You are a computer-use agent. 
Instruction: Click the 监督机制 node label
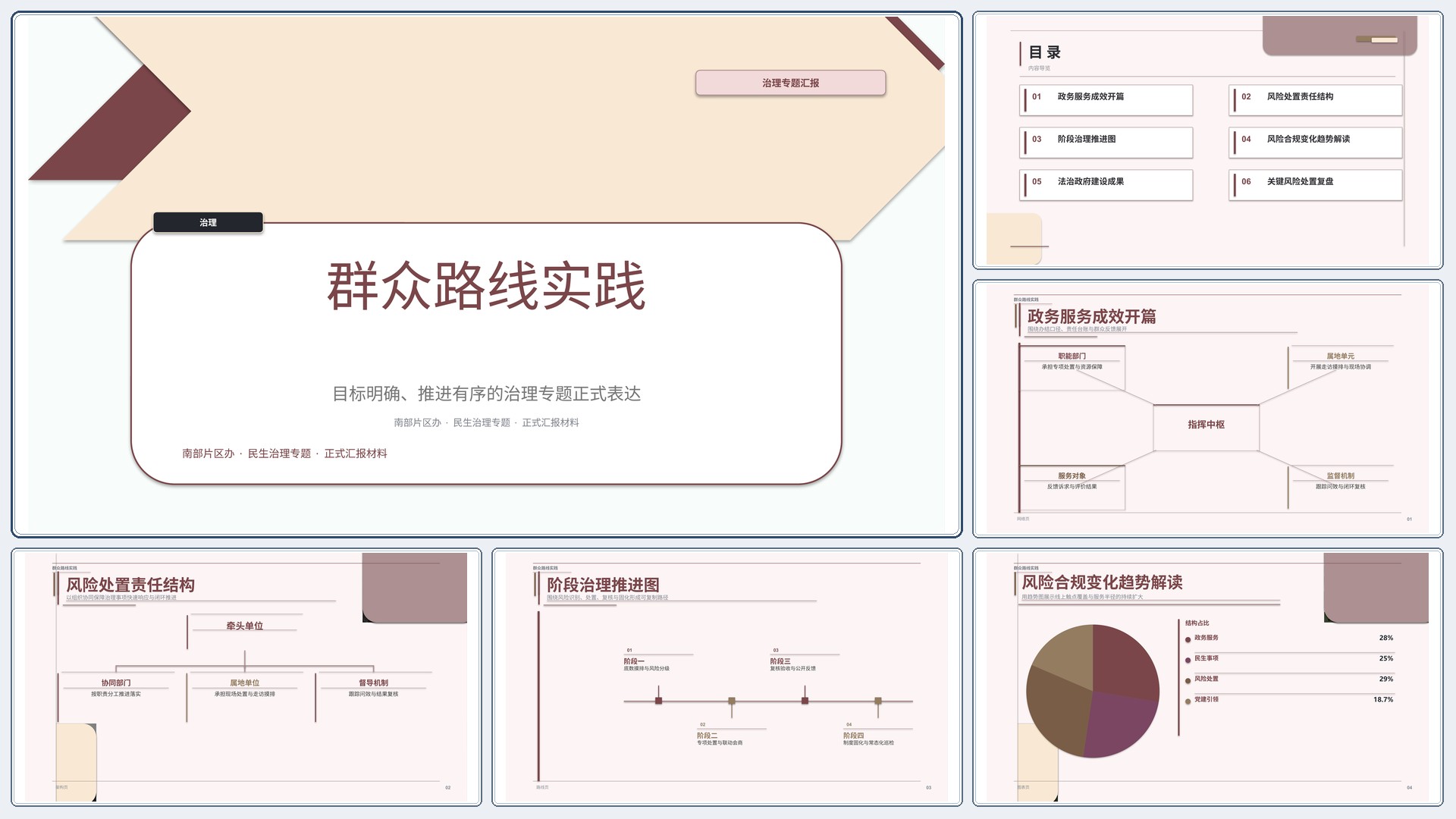(1340, 475)
